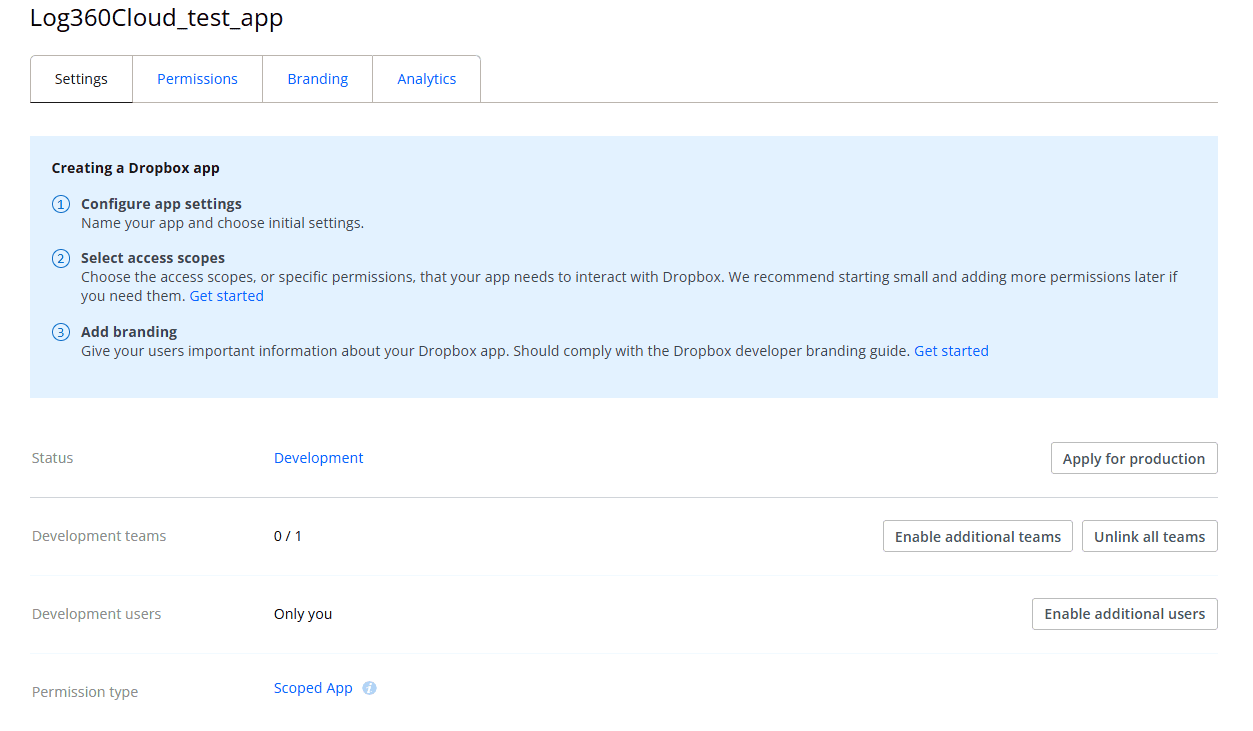The height and width of the screenshot is (731, 1253).
Task: Open the Scoped App link
Action: tap(313, 688)
